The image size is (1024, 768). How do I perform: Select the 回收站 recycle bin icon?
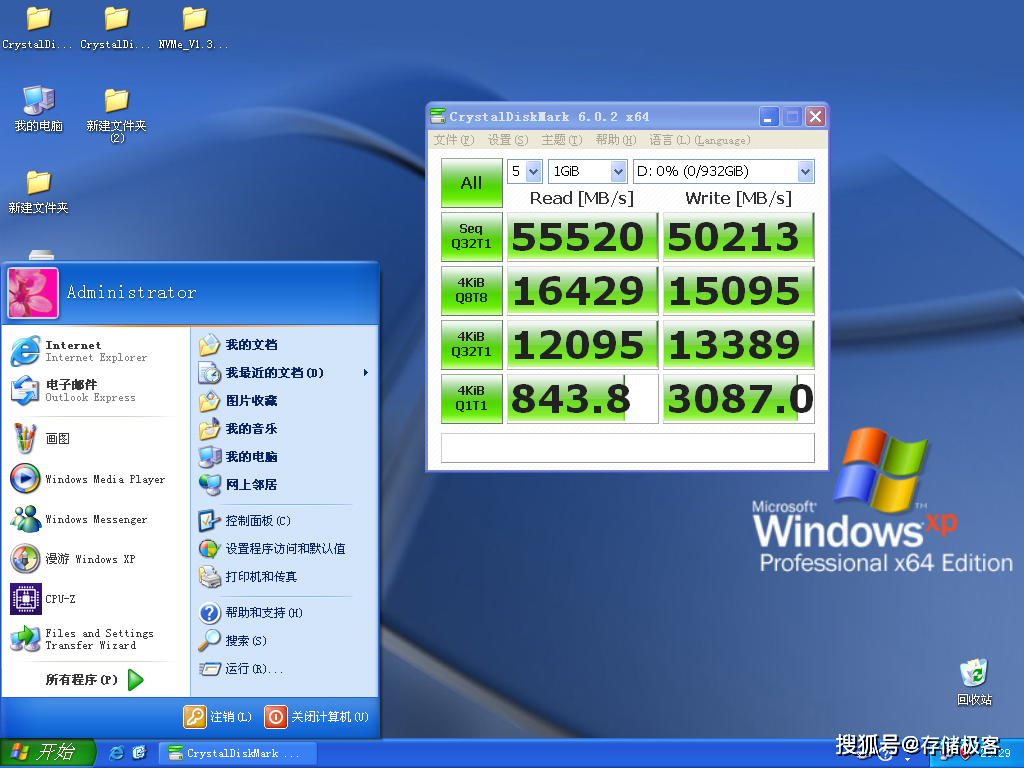pos(974,682)
